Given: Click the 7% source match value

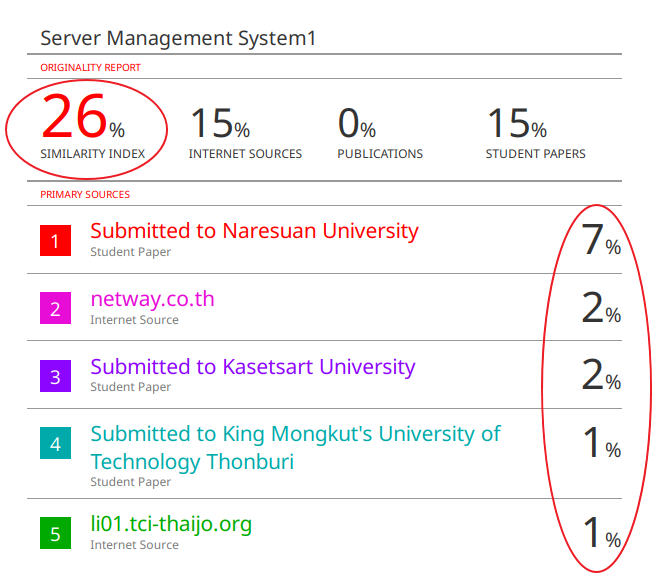Looking at the screenshot, I should pos(601,239).
